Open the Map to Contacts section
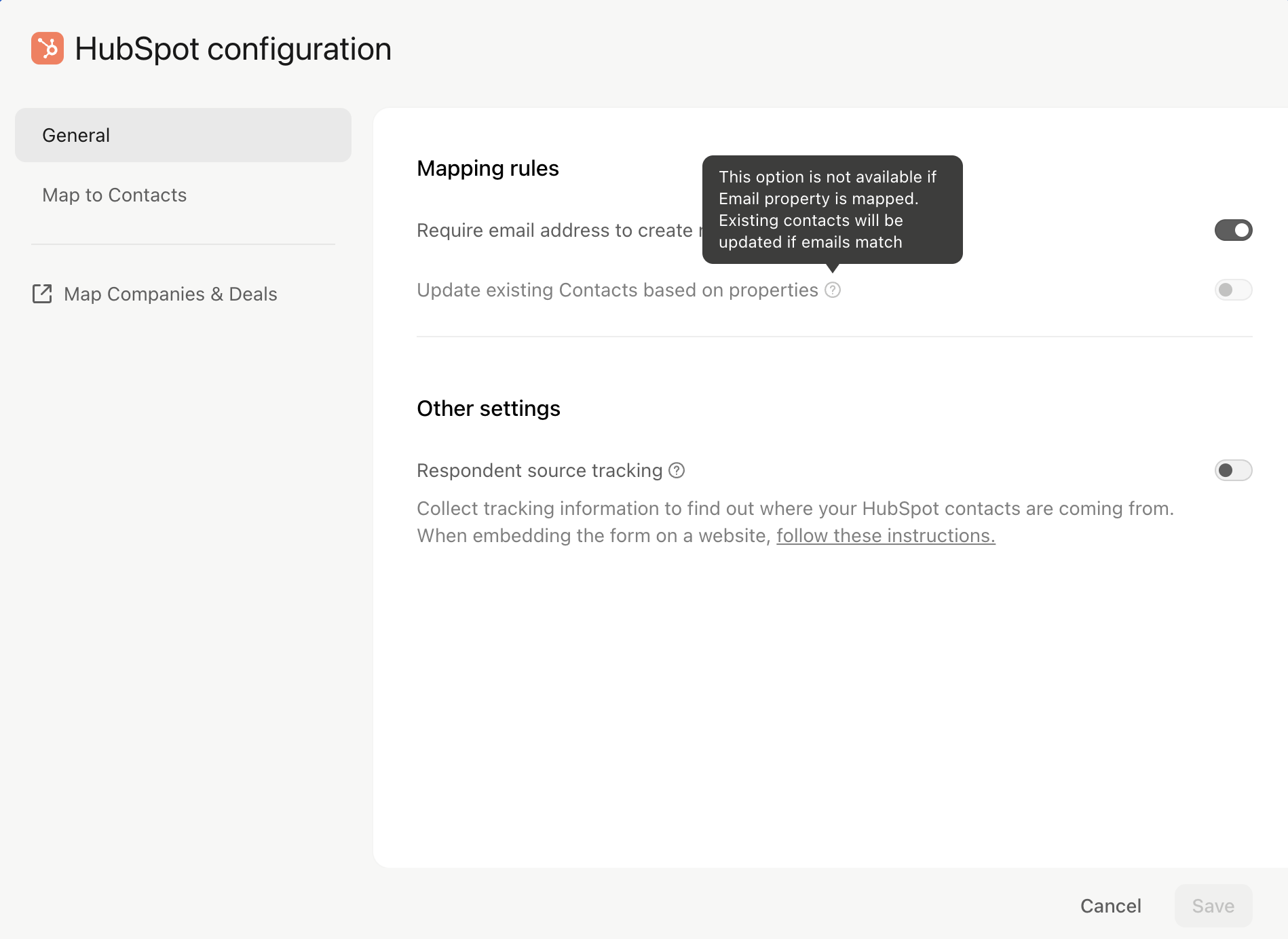Screen dimensions: 1288x939 [x=114, y=195]
